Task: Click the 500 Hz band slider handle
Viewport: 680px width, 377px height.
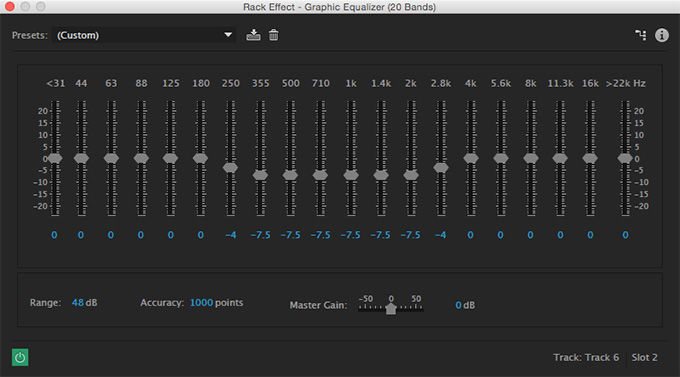Action: click(290, 175)
